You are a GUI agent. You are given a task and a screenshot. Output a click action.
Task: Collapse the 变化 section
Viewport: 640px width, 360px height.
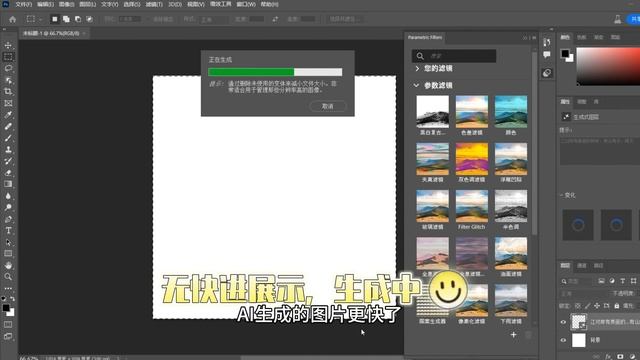[x=562, y=195]
